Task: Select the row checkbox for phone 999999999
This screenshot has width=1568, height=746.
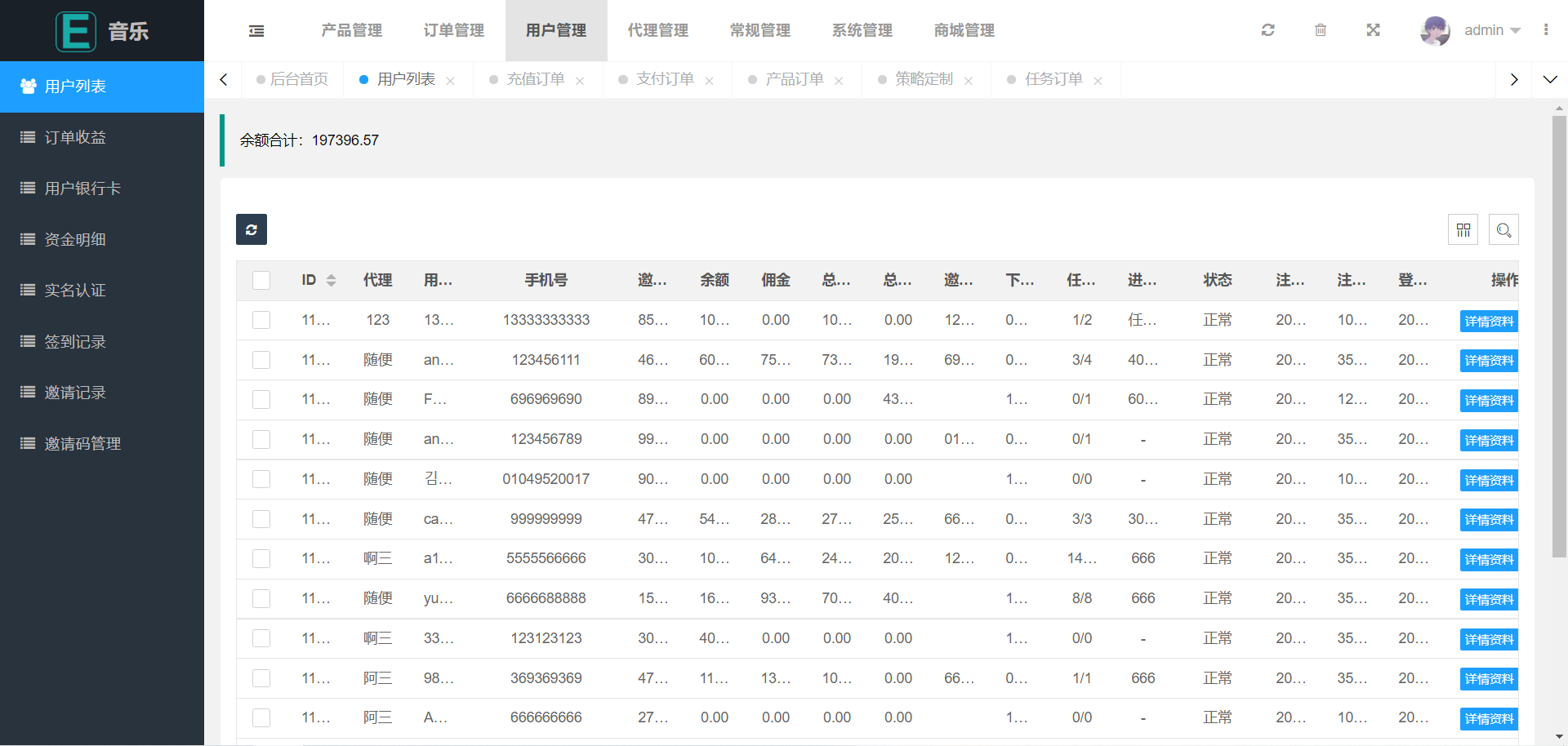Action: (x=261, y=519)
